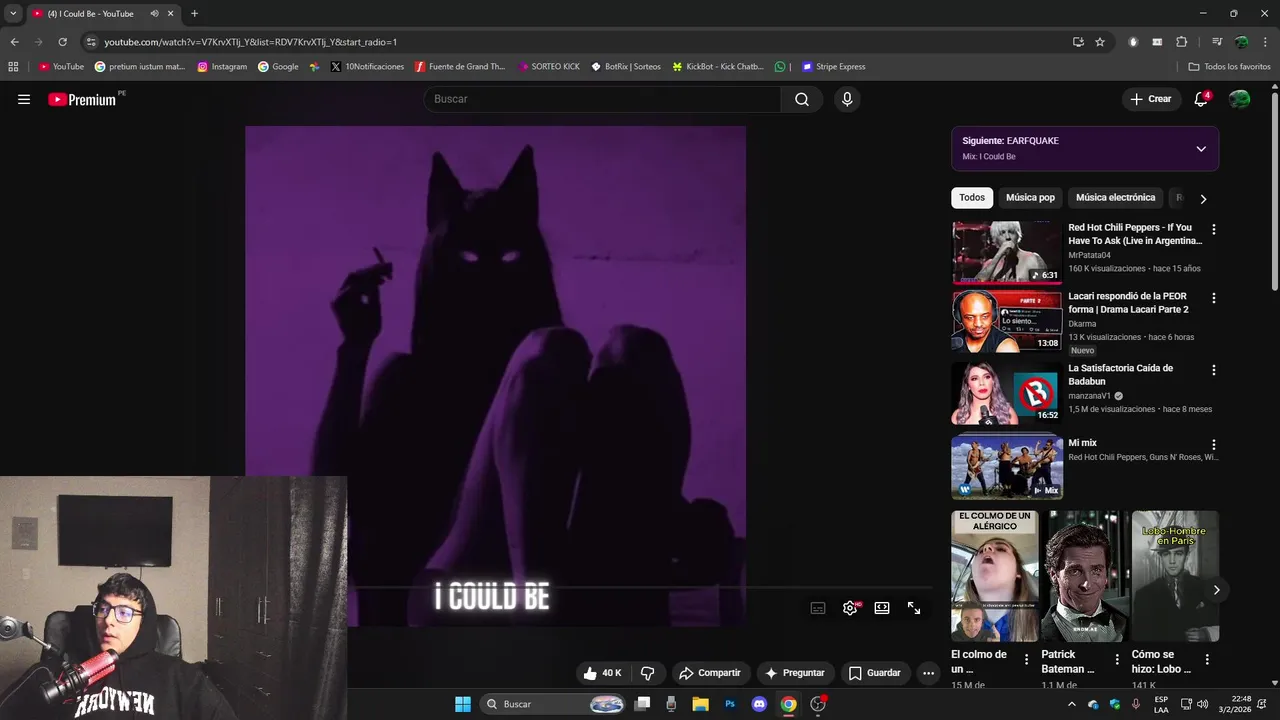The width and height of the screenshot is (1280, 720).
Task: Select the Todos filter chip
Action: (x=972, y=198)
